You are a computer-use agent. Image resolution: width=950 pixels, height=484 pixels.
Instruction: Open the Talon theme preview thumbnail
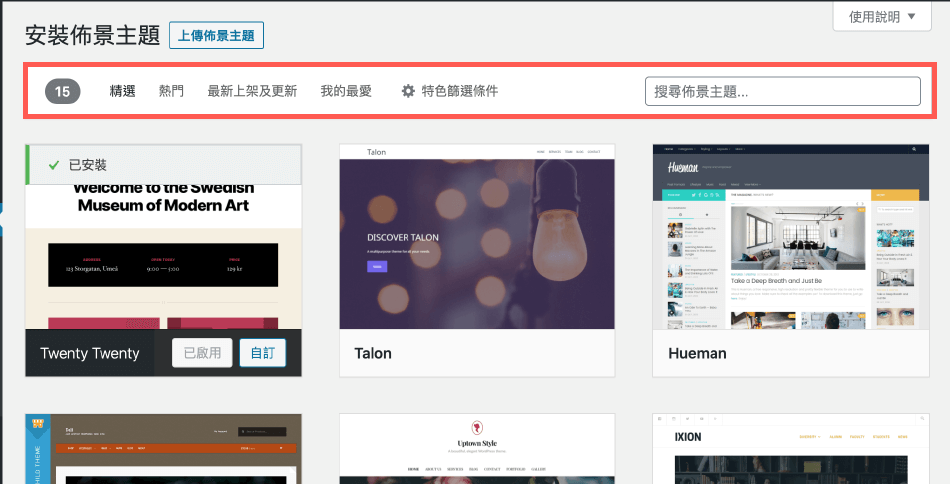tap(477, 237)
